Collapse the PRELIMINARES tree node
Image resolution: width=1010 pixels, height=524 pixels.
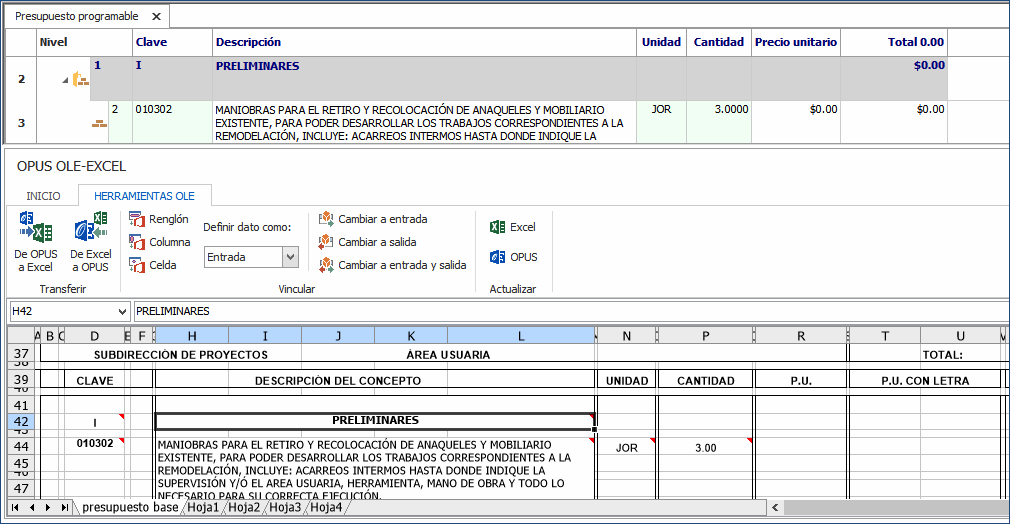pyautogui.click(x=65, y=81)
